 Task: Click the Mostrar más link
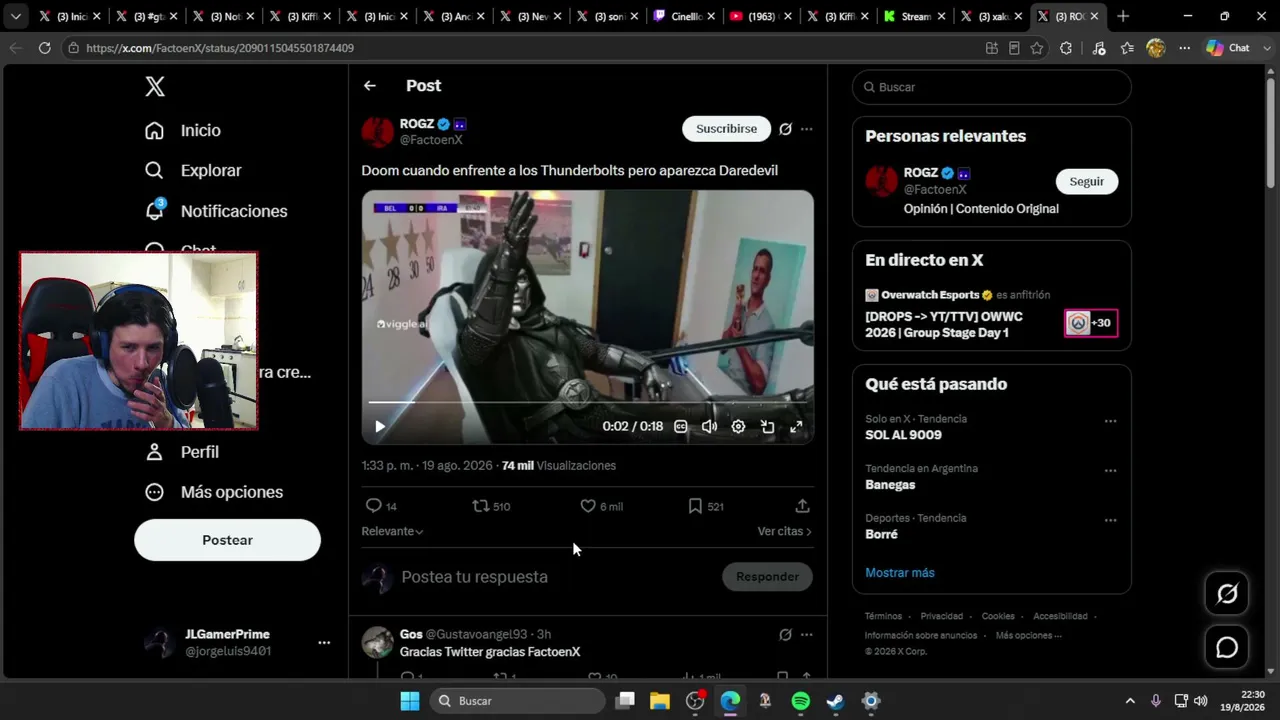click(x=900, y=573)
